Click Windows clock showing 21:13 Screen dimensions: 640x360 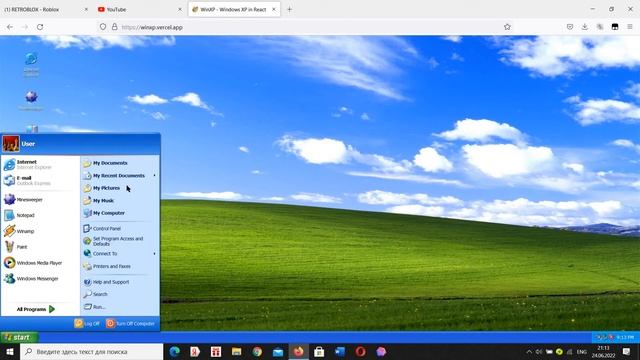(x=604, y=351)
